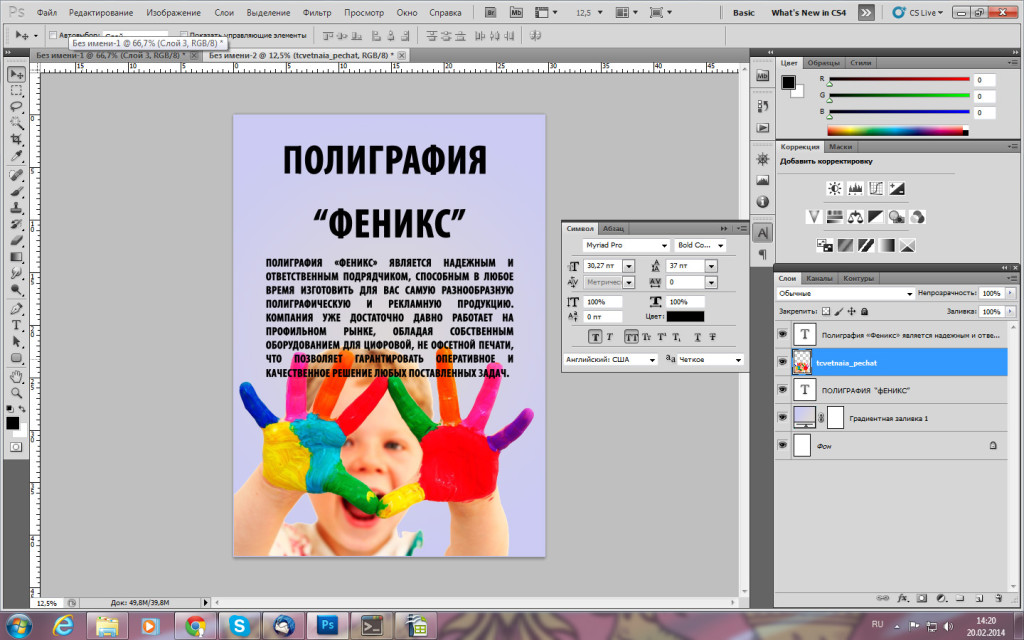
Task: Click the delete layer trash icon
Action: [1000, 597]
